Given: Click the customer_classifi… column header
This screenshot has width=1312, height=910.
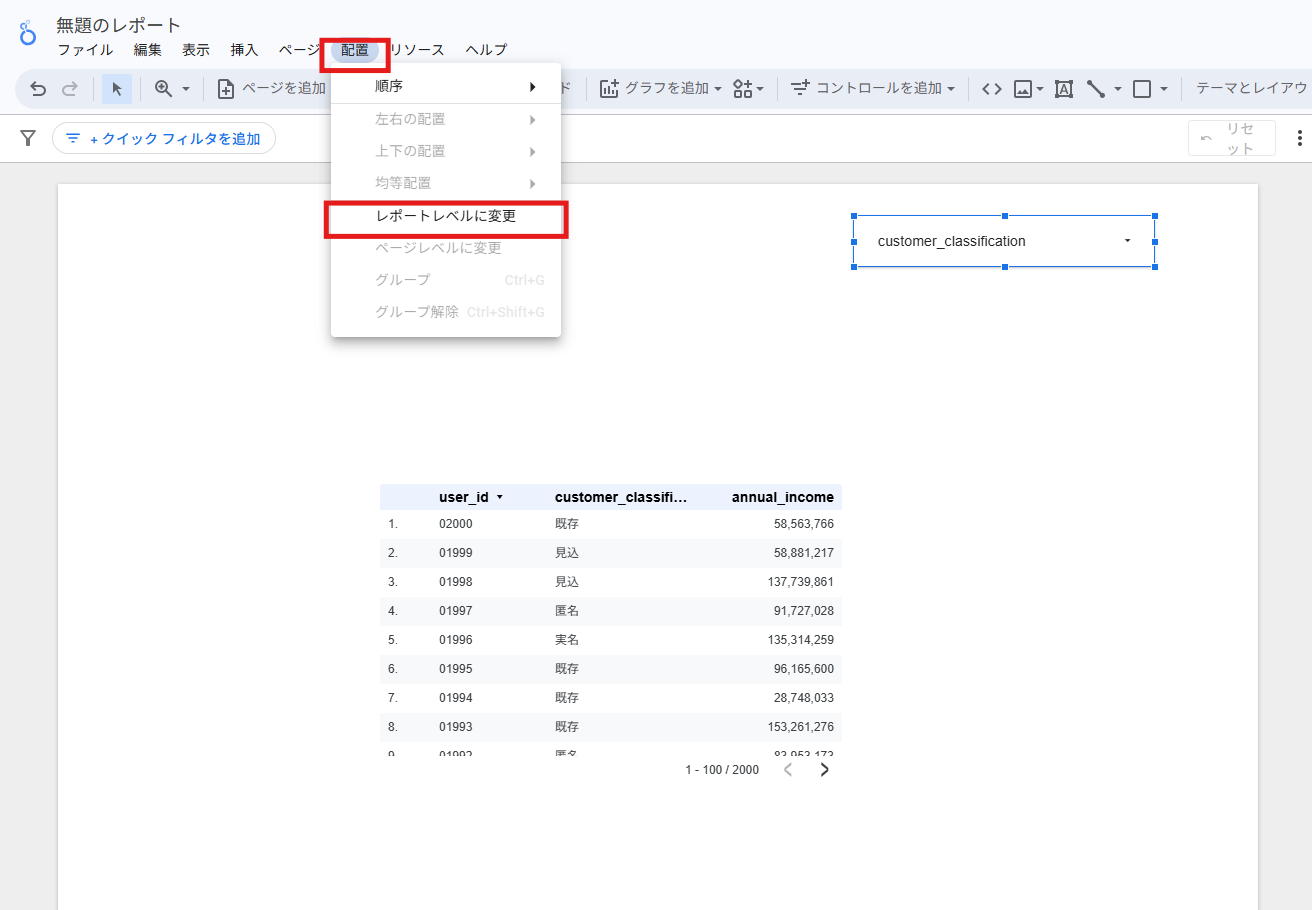Looking at the screenshot, I should pyautogui.click(x=622, y=497).
